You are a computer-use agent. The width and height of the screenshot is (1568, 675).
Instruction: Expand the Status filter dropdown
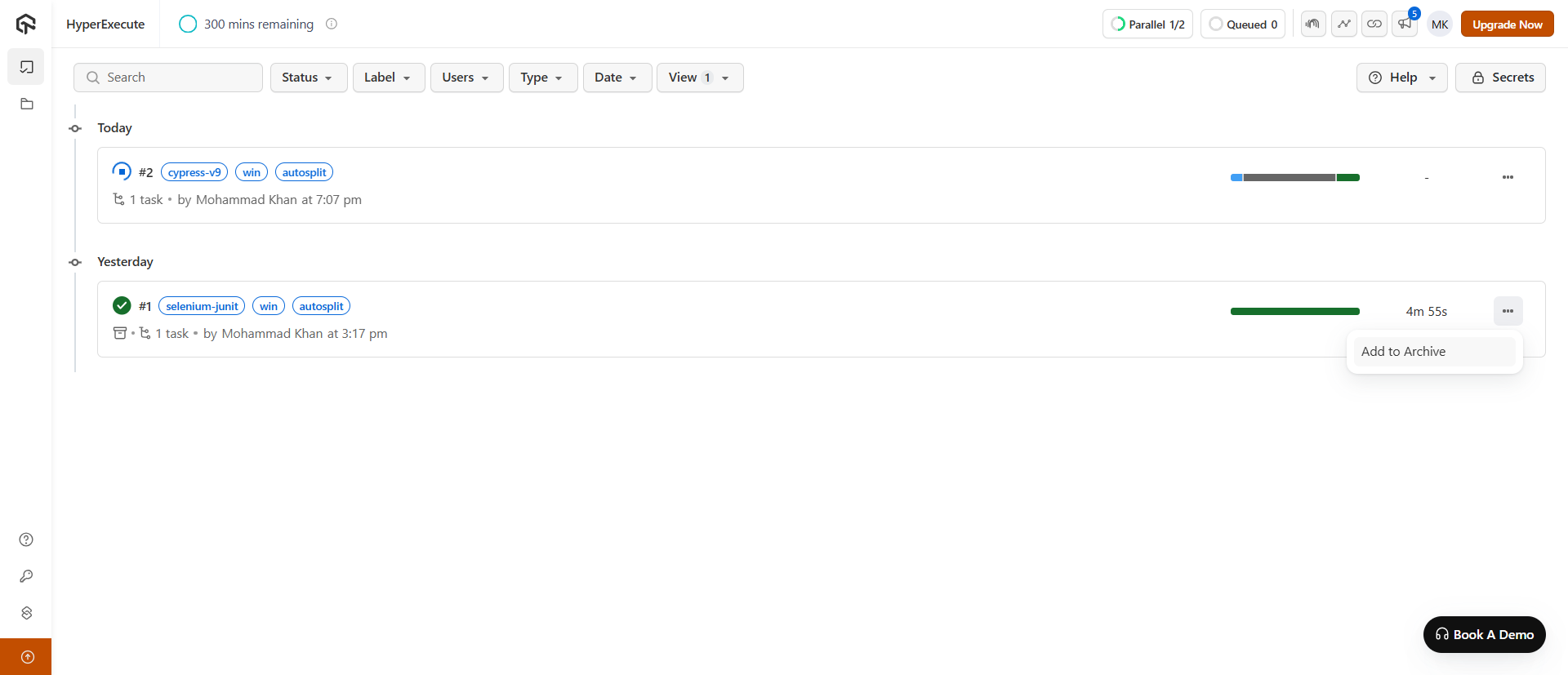click(x=309, y=78)
